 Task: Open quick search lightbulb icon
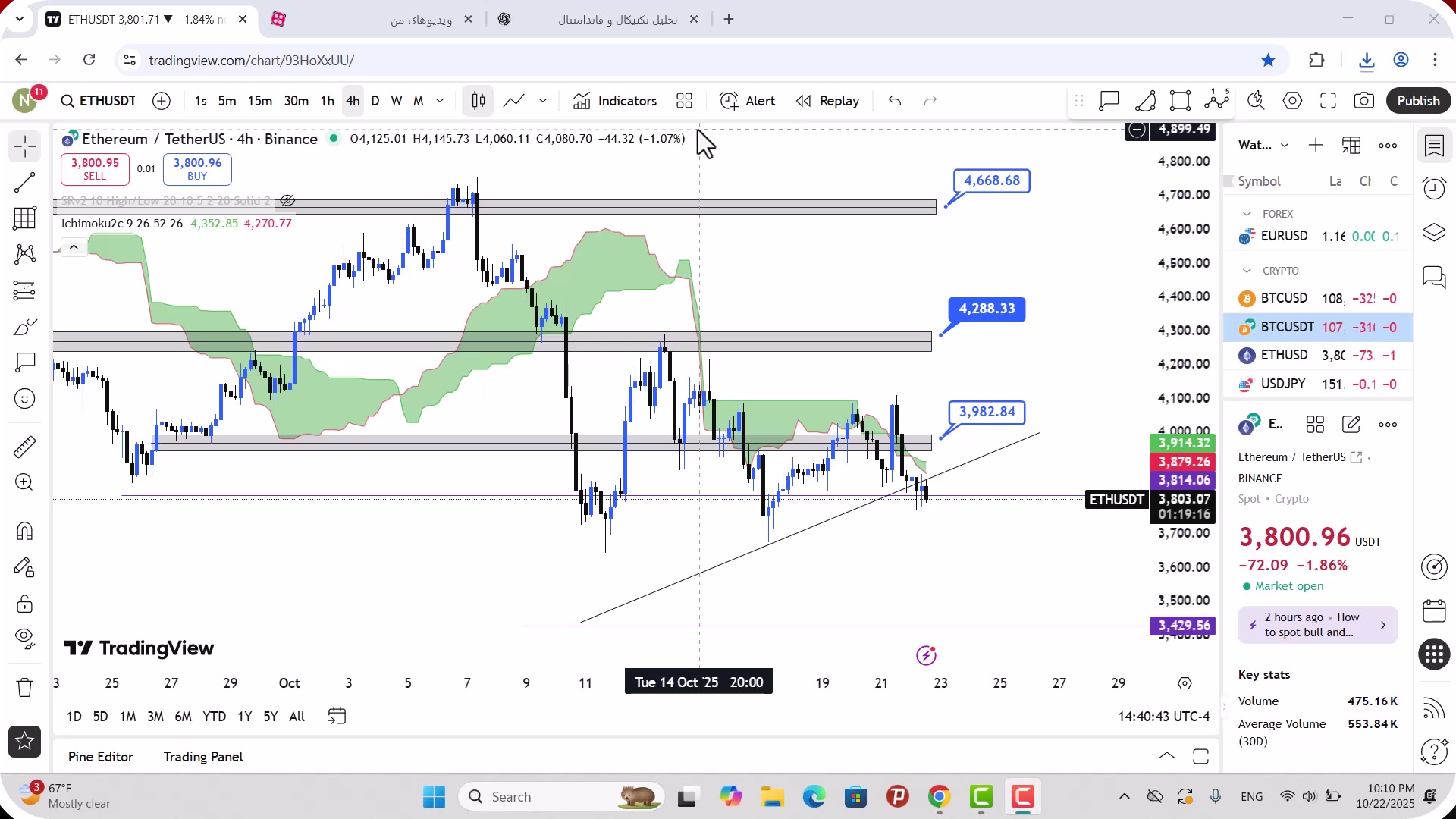pos(1257,101)
